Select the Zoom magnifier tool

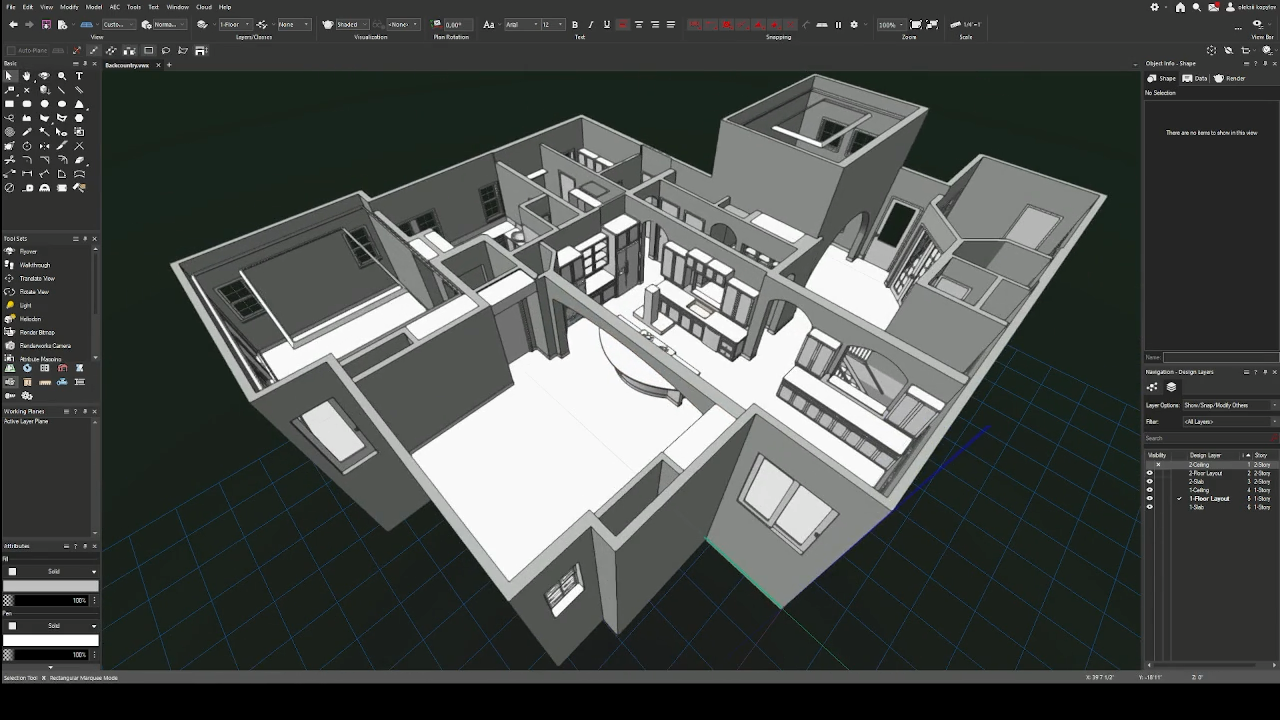click(x=62, y=76)
